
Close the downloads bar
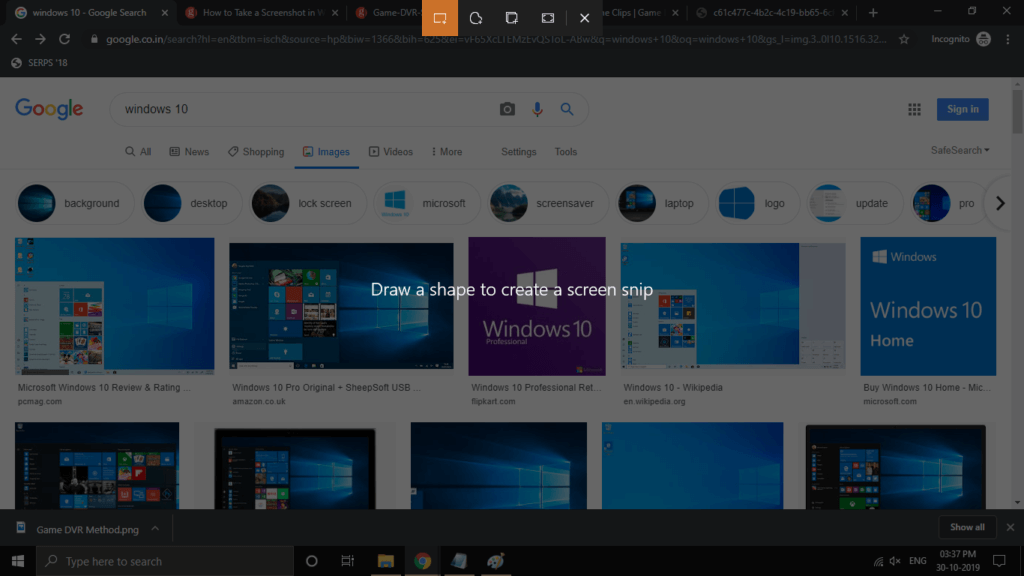[1010, 527]
